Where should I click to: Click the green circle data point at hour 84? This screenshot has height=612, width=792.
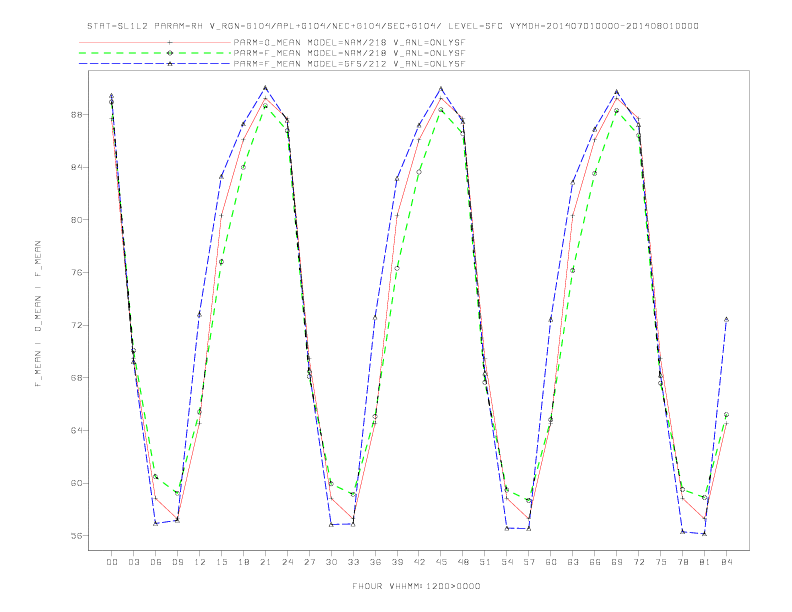(726, 415)
